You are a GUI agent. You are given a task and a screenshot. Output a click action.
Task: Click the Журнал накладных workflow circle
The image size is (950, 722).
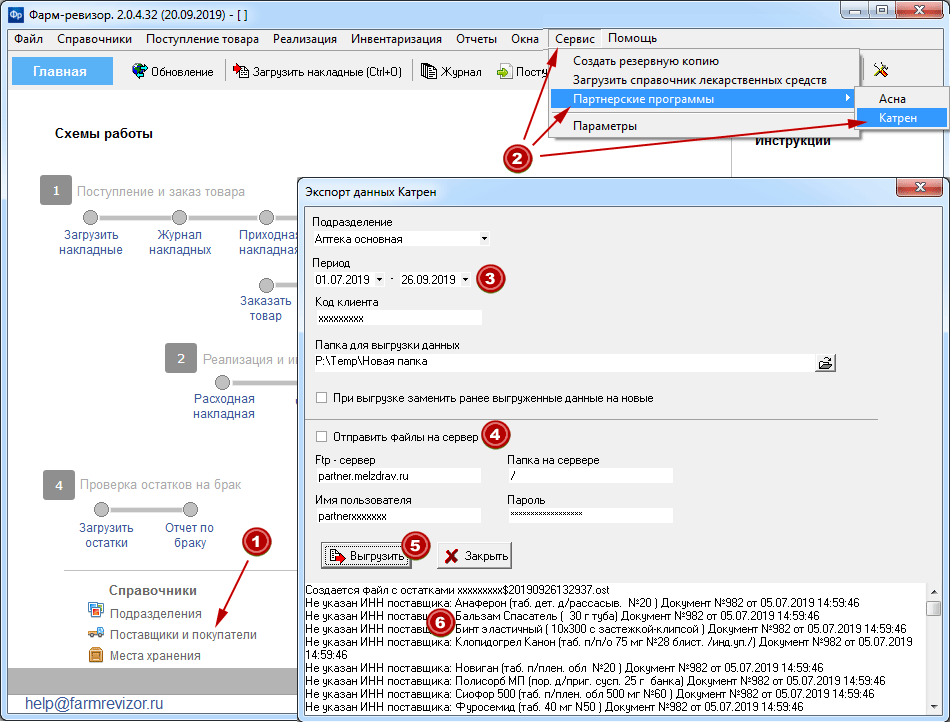click(179, 217)
